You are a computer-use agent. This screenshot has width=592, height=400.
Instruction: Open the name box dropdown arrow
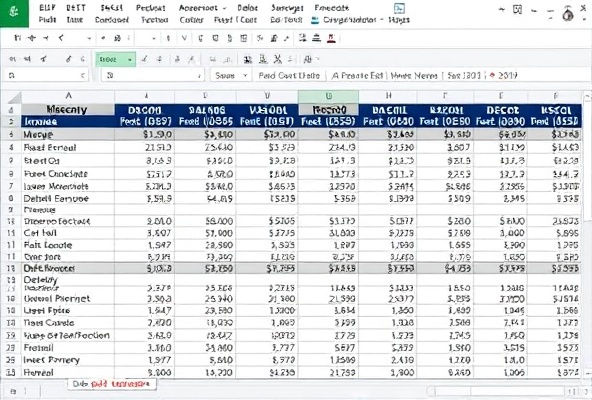pos(83,76)
